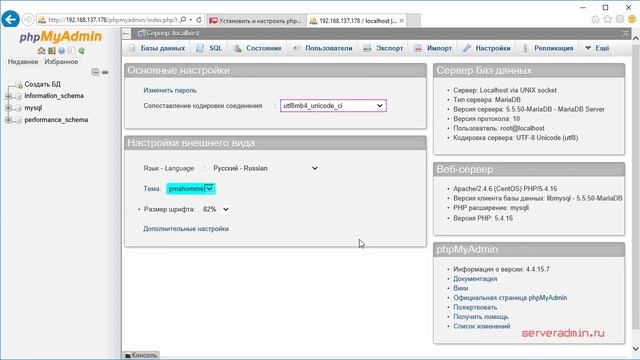The image size is (640, 360).
Task: Reload the navigation panel with the green icon
Action: (x=82, y=51)
